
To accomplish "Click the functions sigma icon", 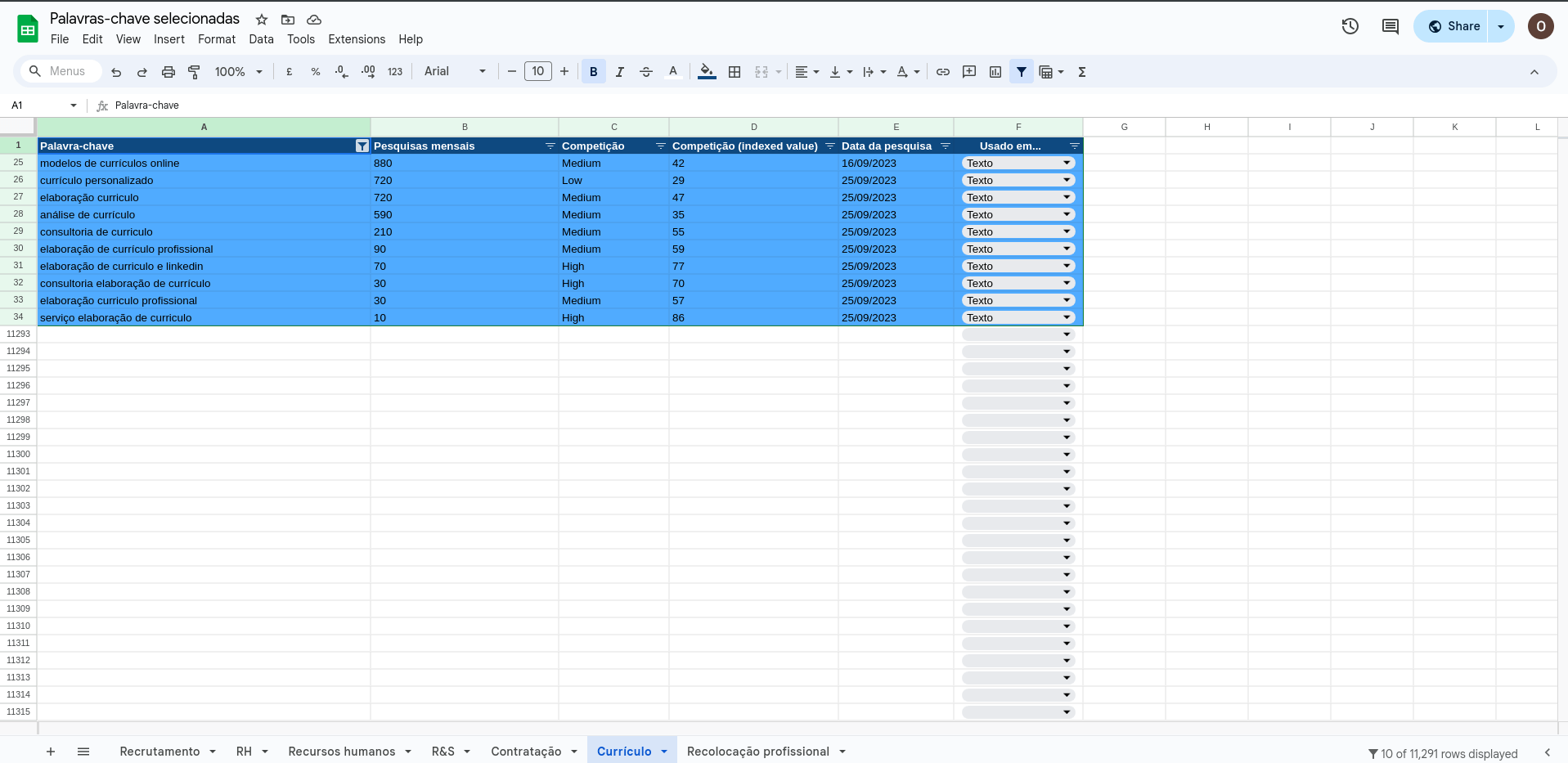I will pos(1081,72).
